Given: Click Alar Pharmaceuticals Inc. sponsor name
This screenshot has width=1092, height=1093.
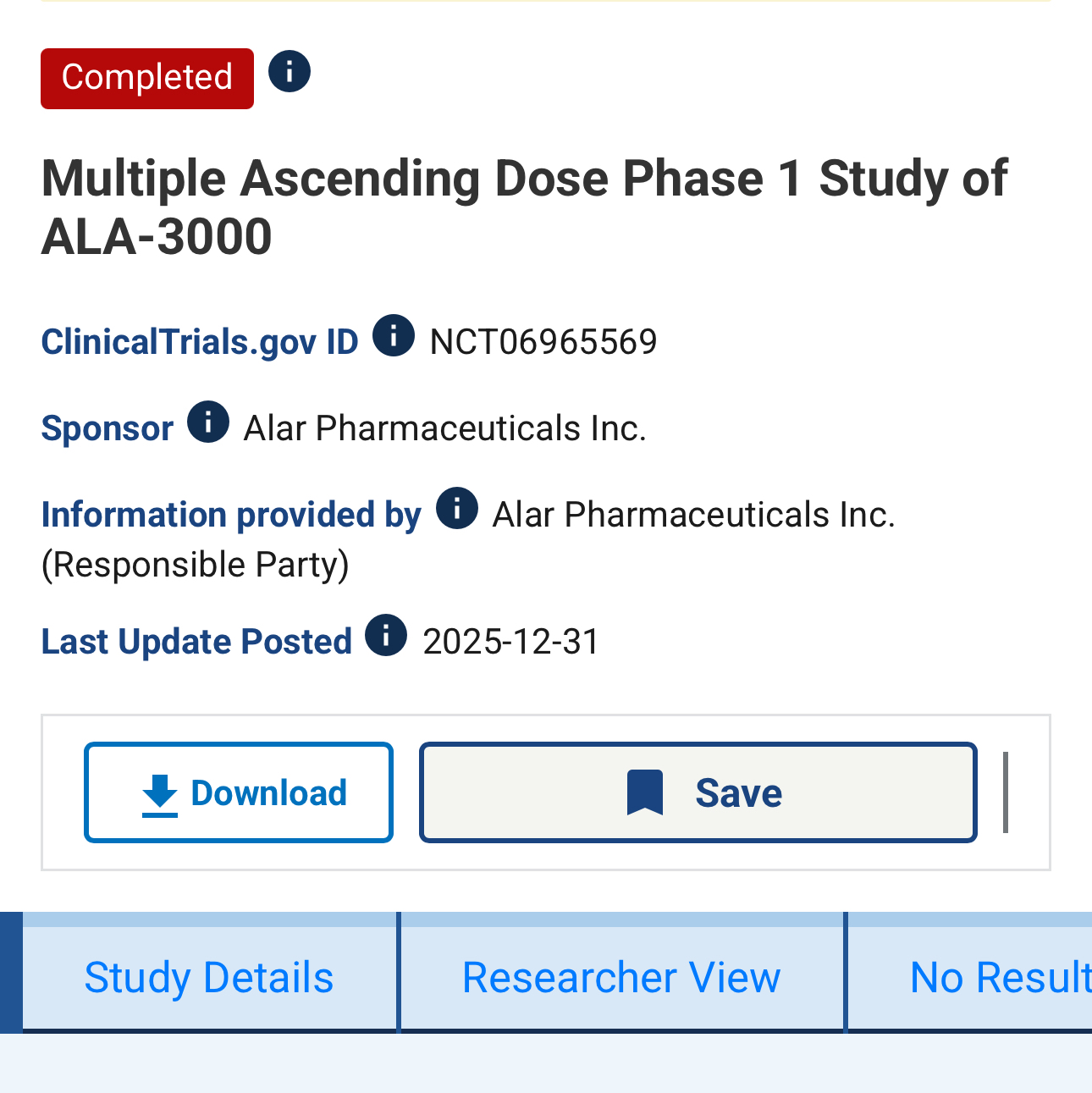Looking at the screenshot, I should pyautogui.click(x=444, y=428).
